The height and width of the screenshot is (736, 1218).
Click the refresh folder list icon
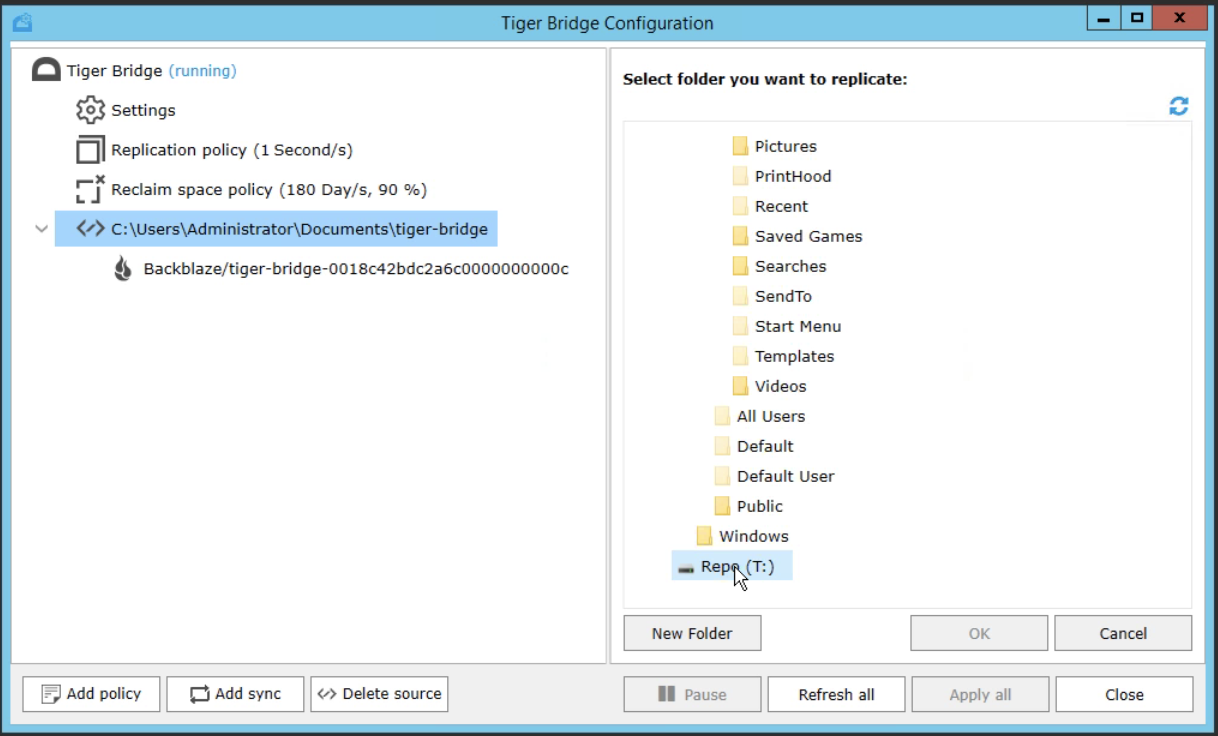click(1179, 106)
